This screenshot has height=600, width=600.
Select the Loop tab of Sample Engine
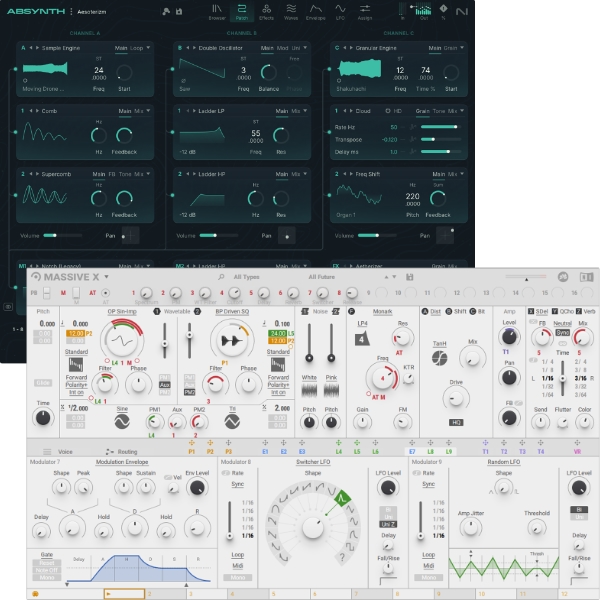(x=137, y=48)
